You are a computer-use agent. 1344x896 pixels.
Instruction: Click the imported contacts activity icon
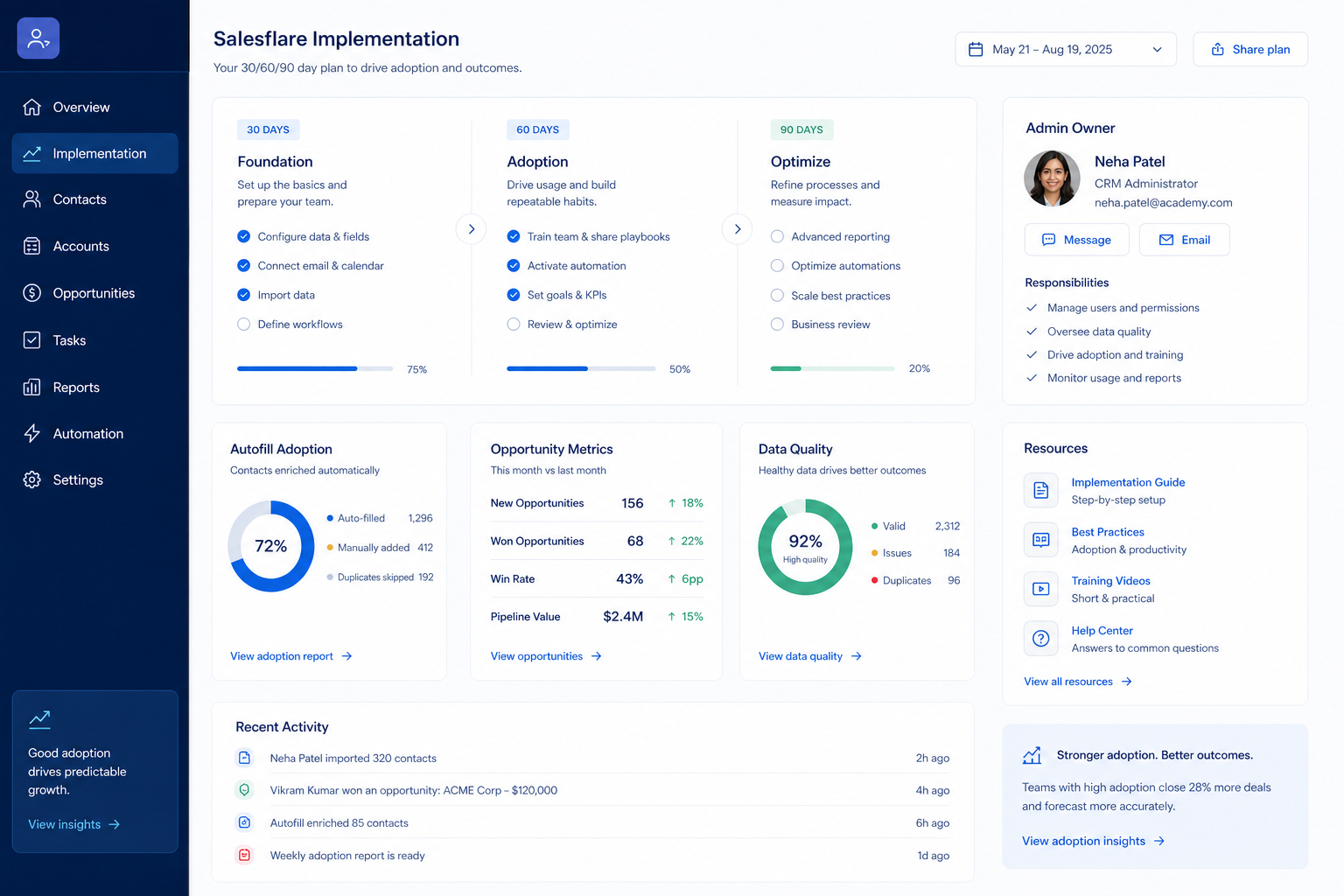coord(245,758)
